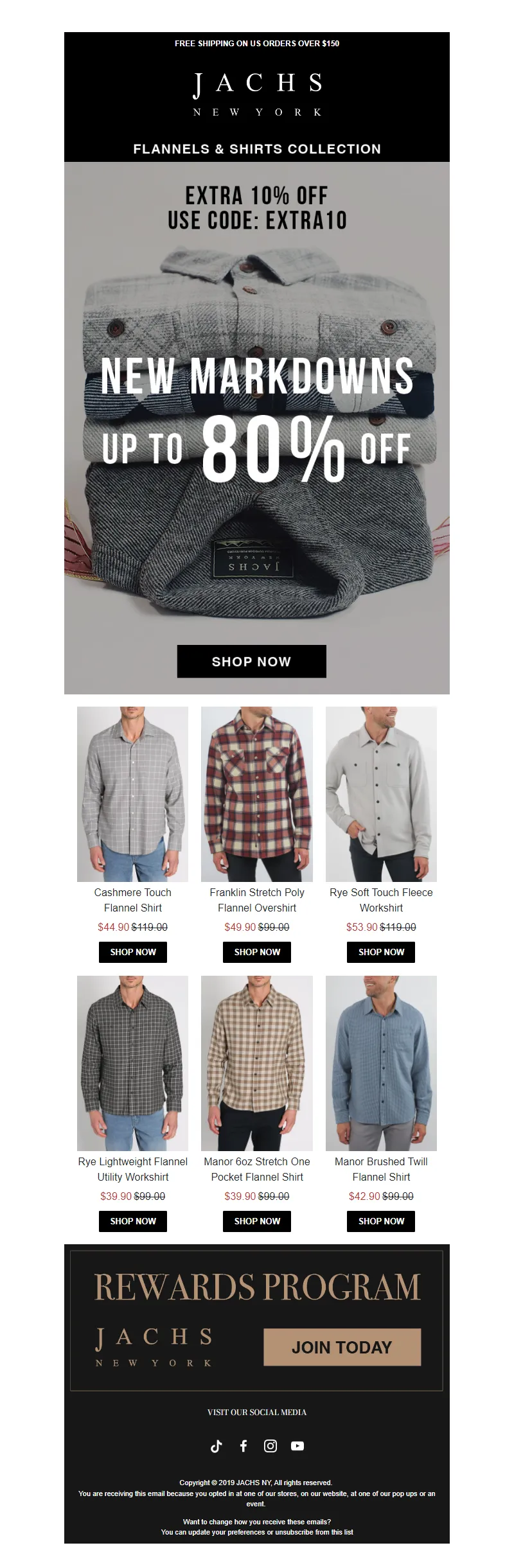Open the blue Manor Brushed Twill photo
Image resolution: width=514 pixels, height=1568 pixels.
coord(381,1063)
